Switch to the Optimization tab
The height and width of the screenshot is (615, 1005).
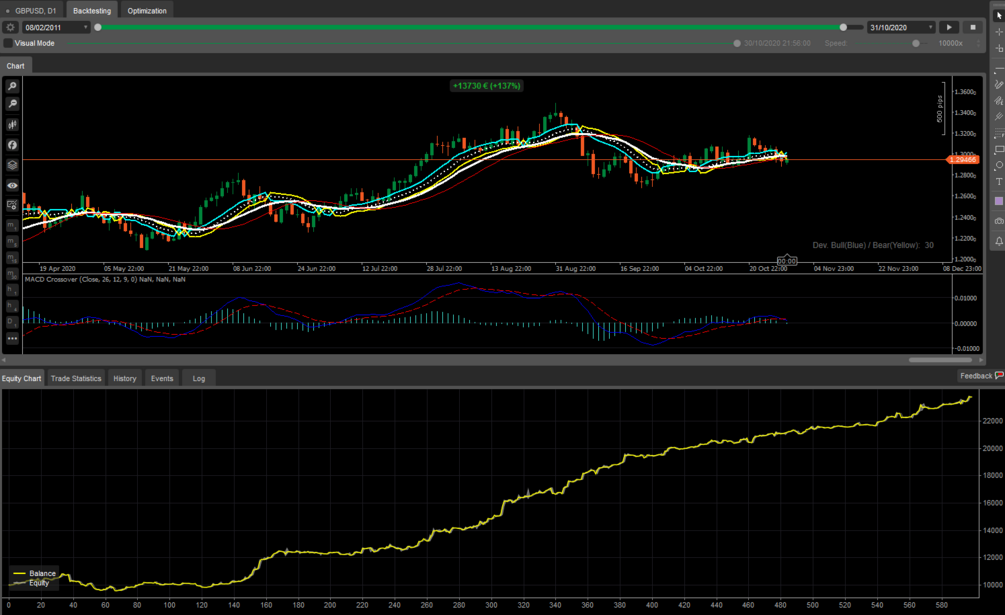147,11
